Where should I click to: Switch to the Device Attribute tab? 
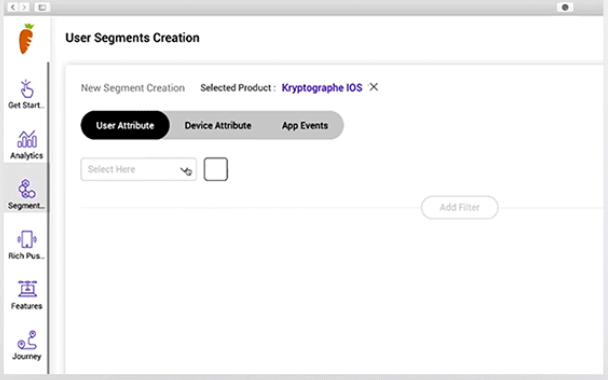coord(218,125)
